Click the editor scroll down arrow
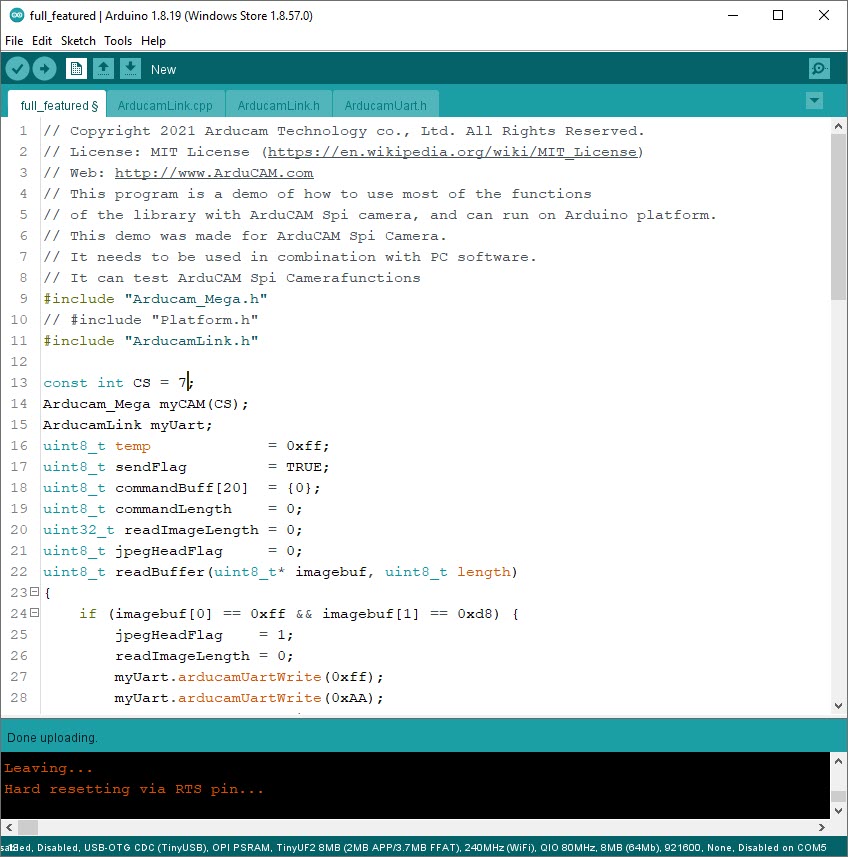This screenshot has width=848, height=857. (838, 706)
